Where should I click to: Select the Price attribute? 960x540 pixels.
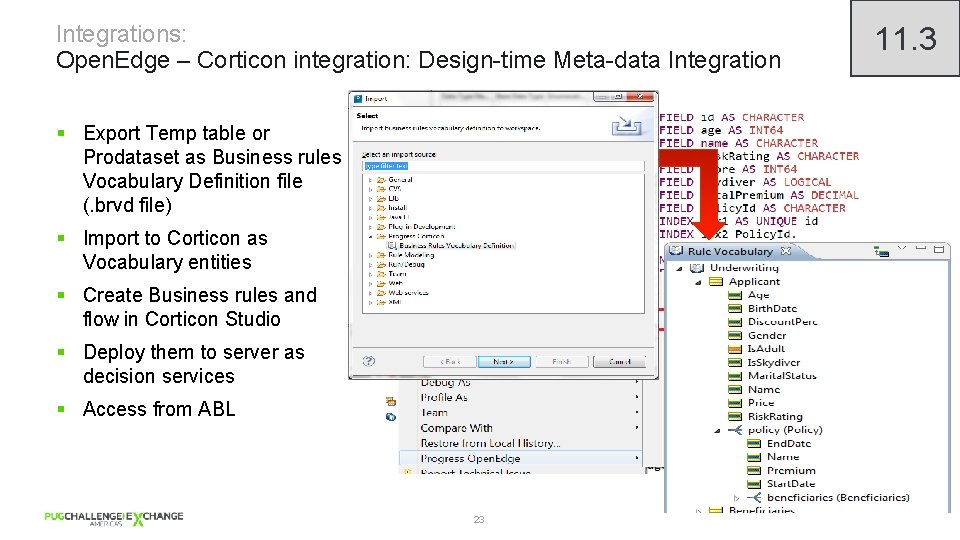[x=761, y=403]
